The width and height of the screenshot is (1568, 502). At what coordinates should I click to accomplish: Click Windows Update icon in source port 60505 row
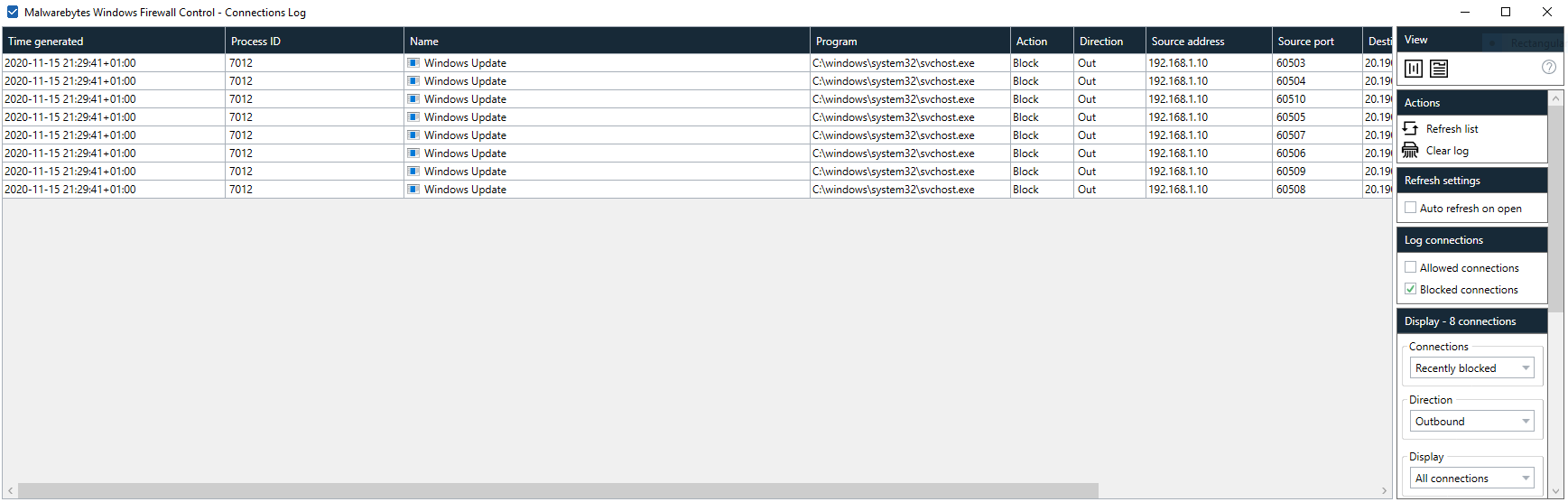pyautogui.click(x=413, y=117)
